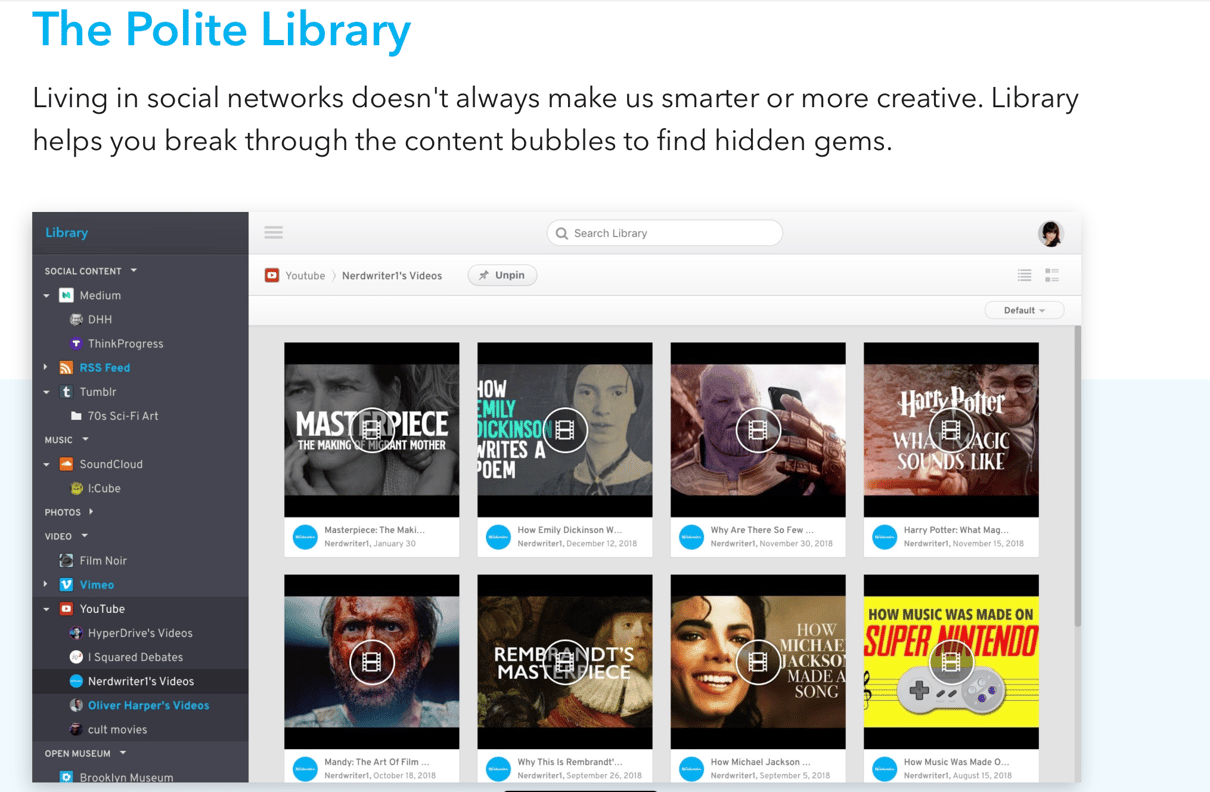The image size is (1210, 792).
Task: Click the film icon on the Emily Dickinson video
Action: [565, 430]
